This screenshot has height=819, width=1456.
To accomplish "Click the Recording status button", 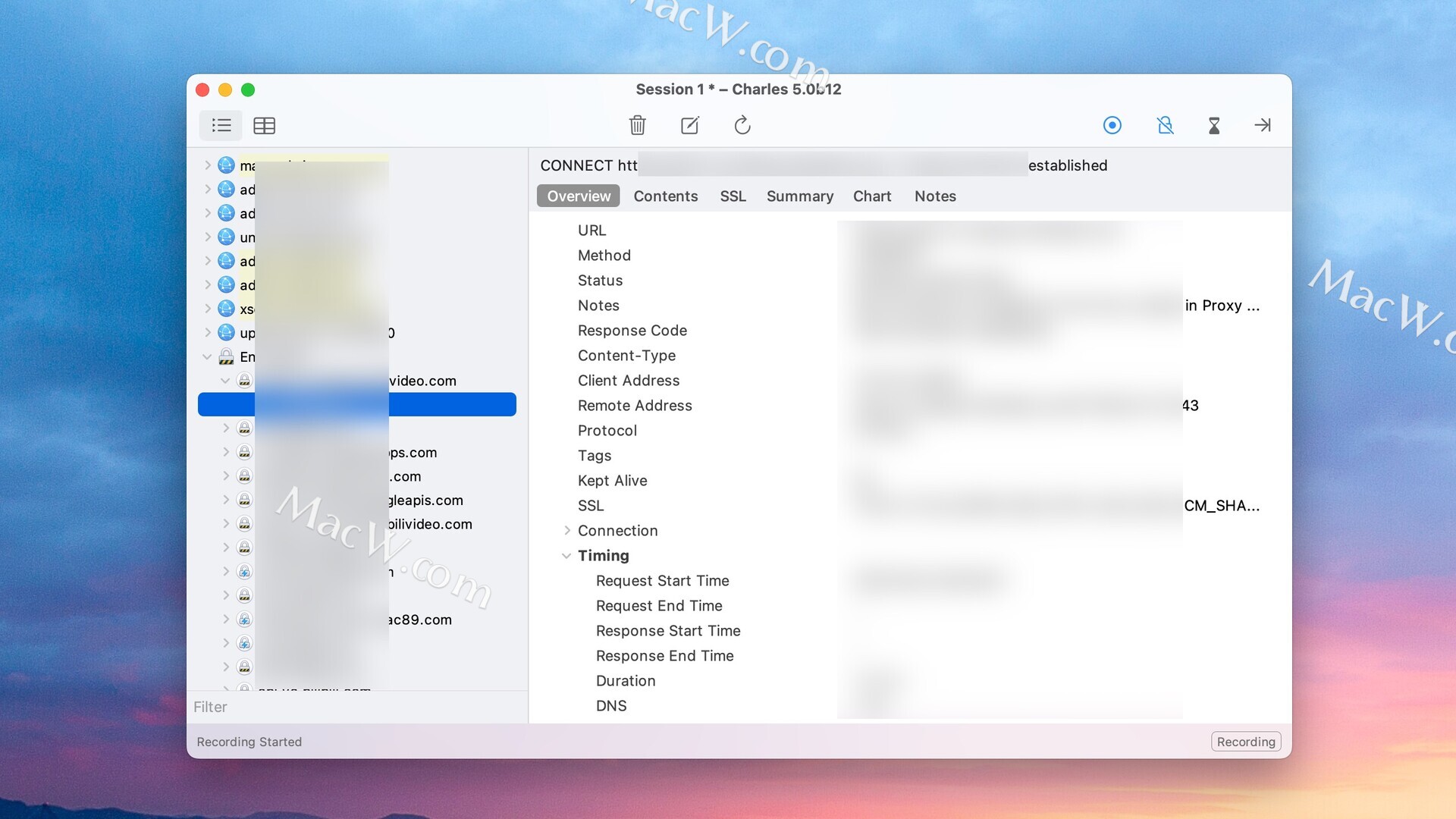I will click(1245, 742).
